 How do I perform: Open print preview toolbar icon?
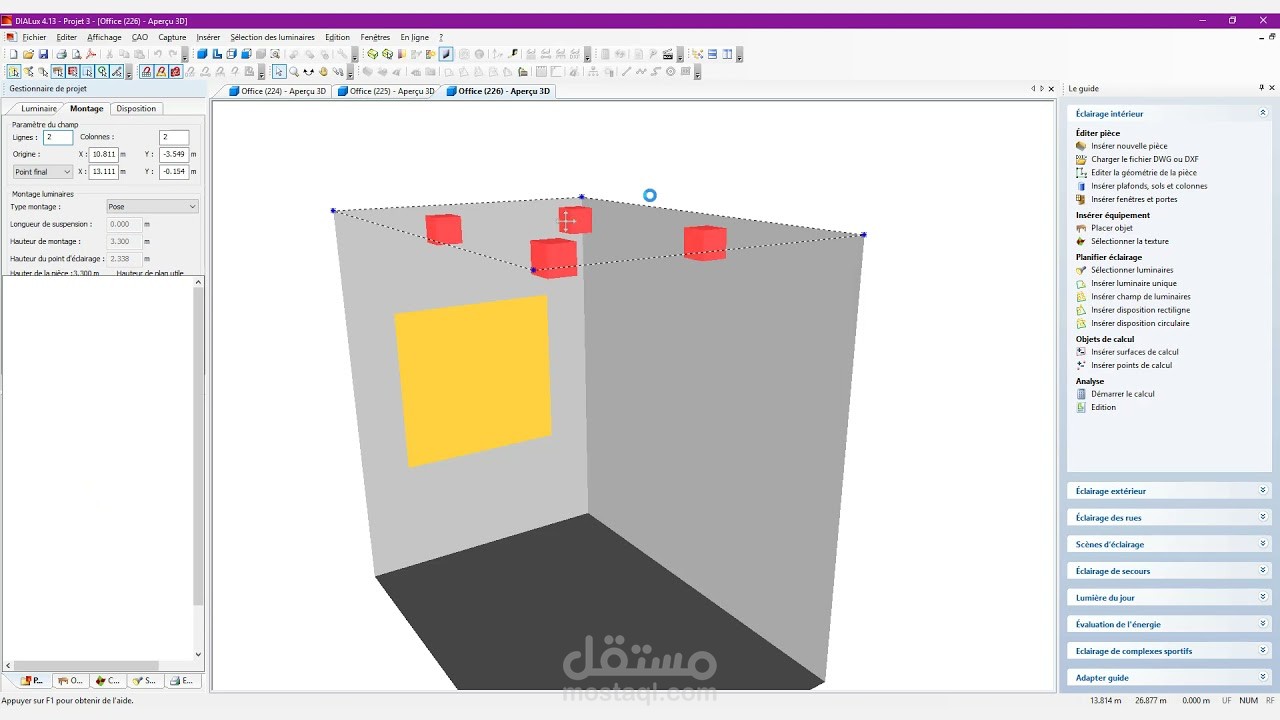(x=76, y=54)
